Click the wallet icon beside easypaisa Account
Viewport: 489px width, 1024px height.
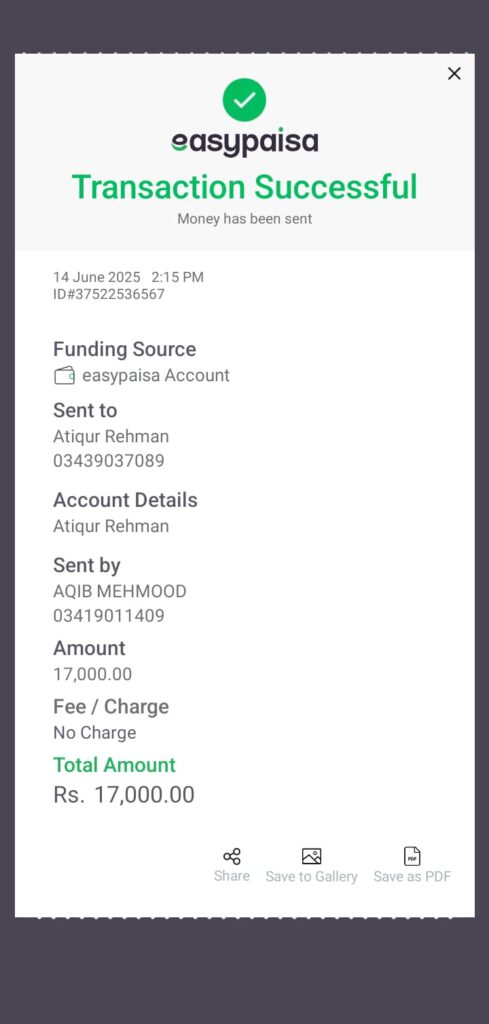pyautogui.click(x=64, y=376)
